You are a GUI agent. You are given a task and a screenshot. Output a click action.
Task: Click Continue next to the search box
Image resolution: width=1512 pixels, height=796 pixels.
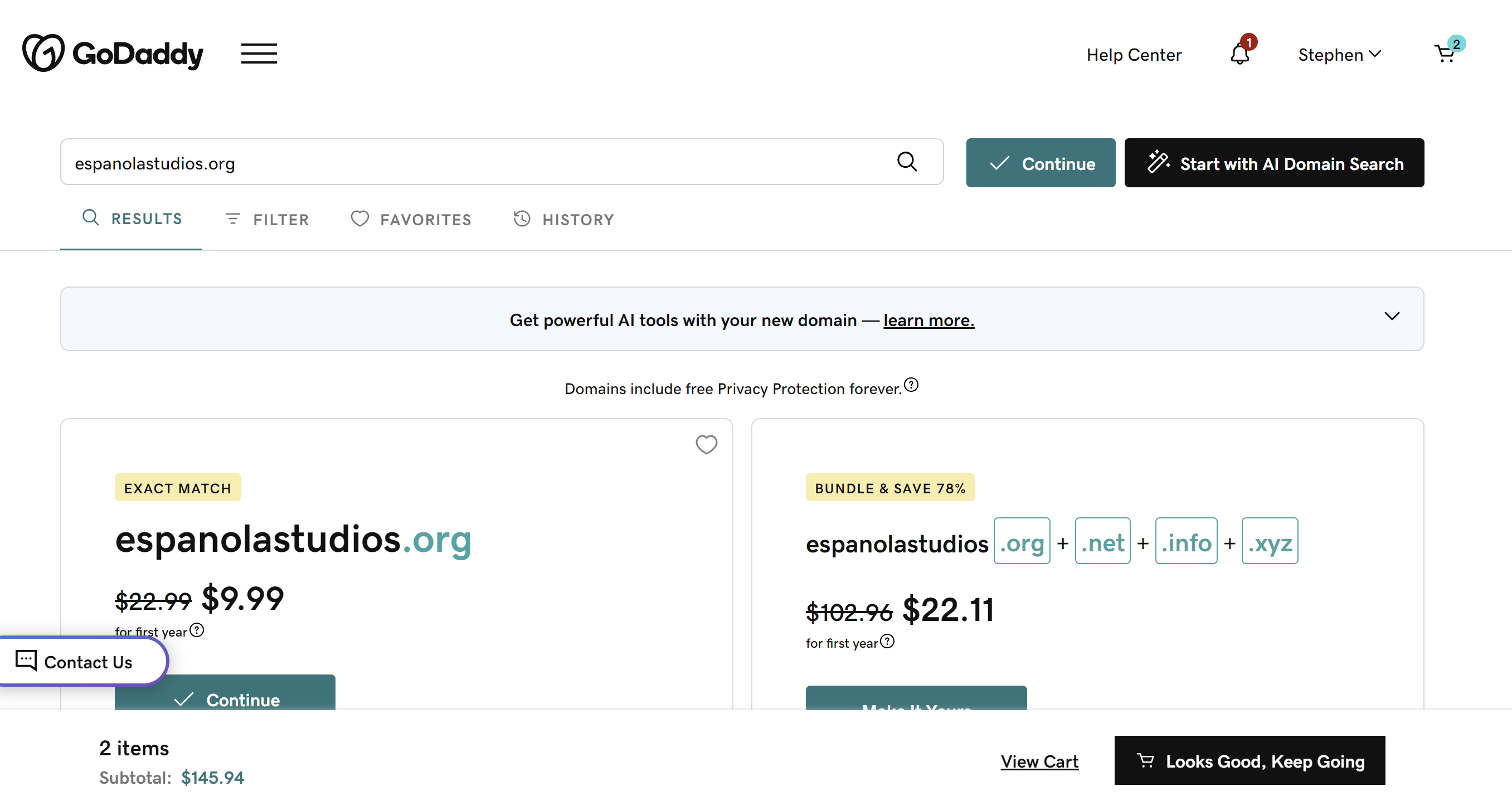click(1041, 163)
